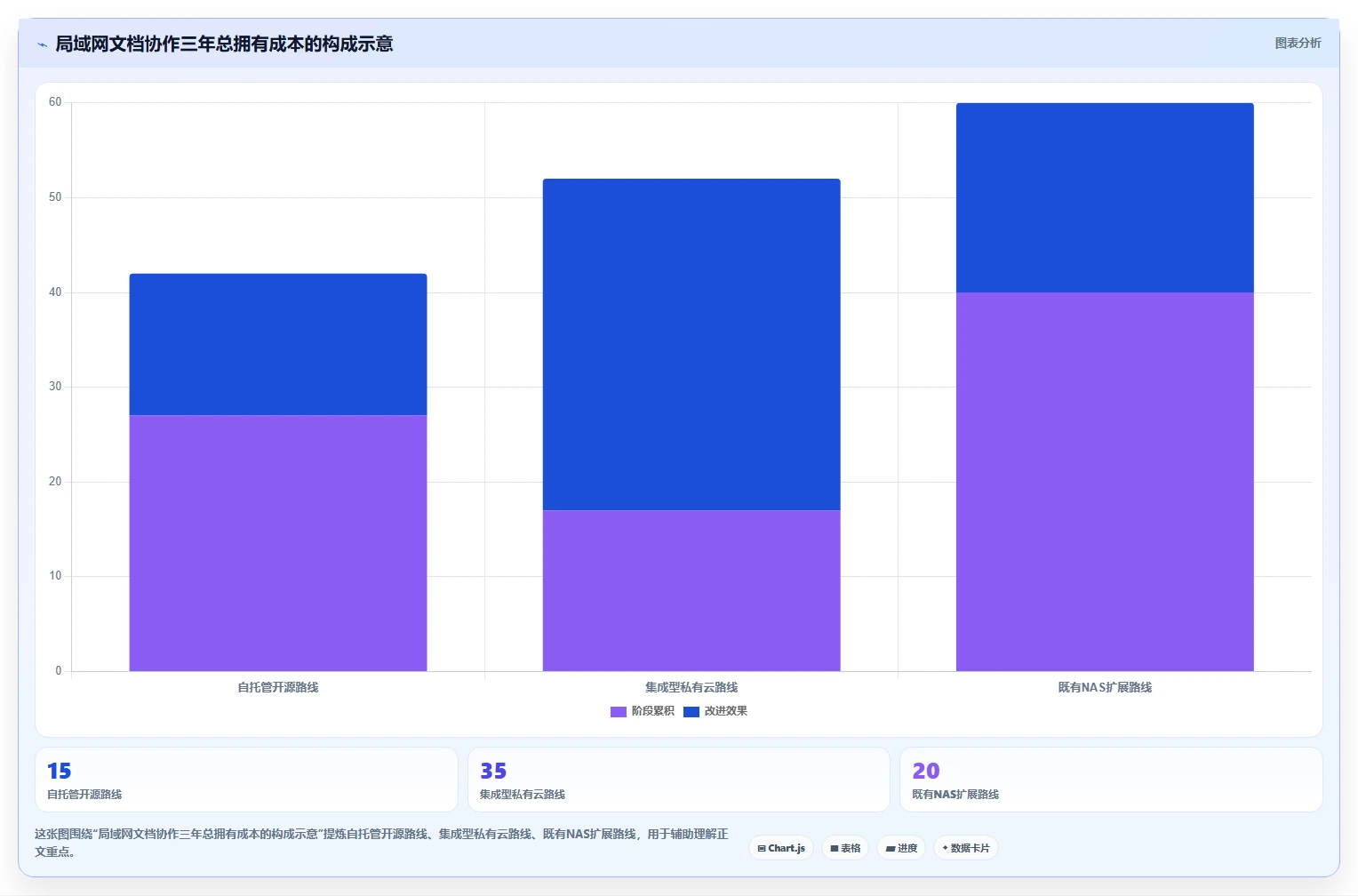Click blue bar segment of 自托管开源路线
Screen dimensions: 1358x896
[278, 345]
